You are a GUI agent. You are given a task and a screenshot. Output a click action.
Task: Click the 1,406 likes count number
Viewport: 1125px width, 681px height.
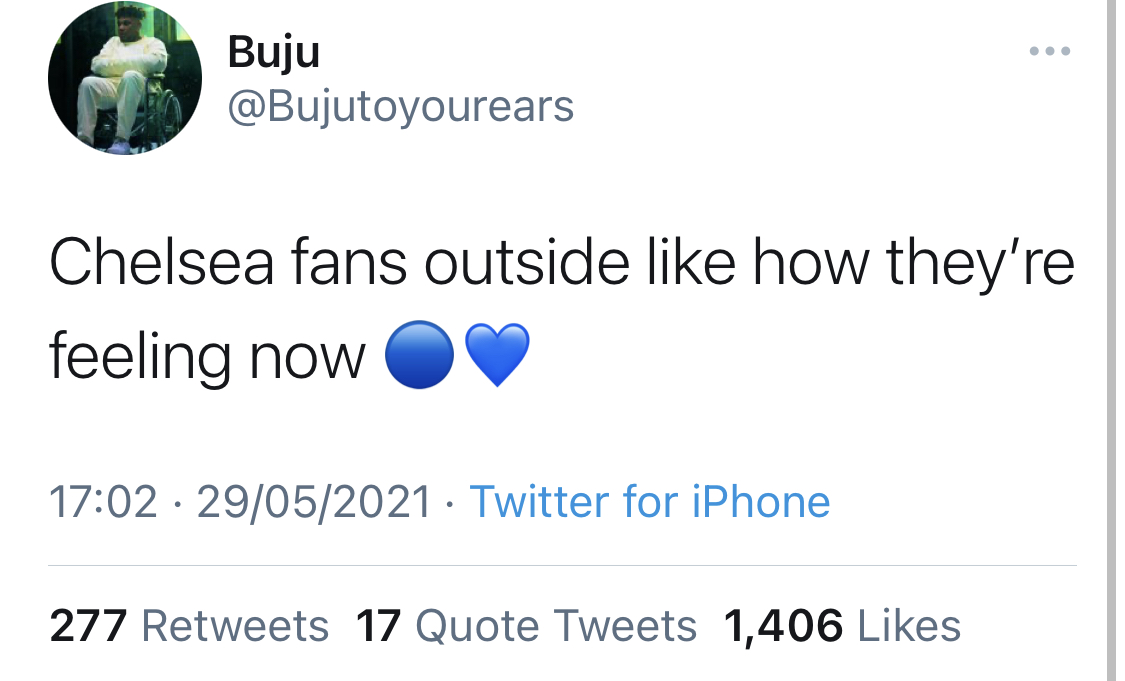point(782,626)
